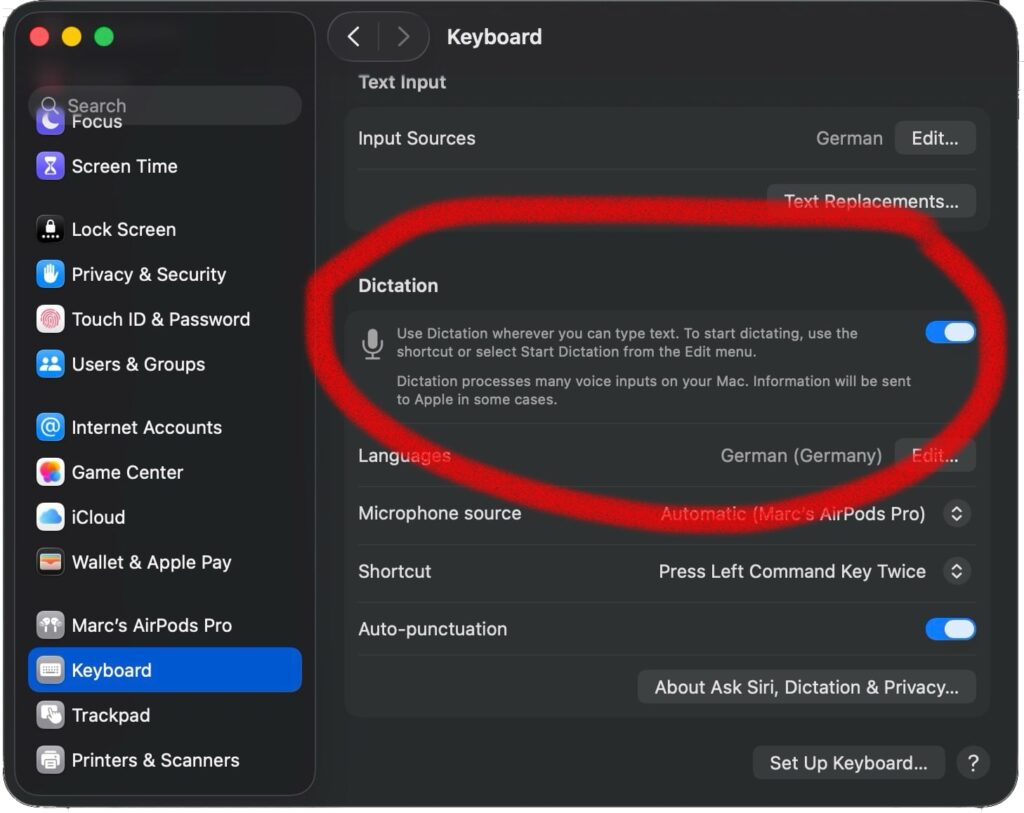The height and width of the screenshot is (813, 1024).
Task: Click the Input Sources Edit button
Action: [x=934, y=138]
